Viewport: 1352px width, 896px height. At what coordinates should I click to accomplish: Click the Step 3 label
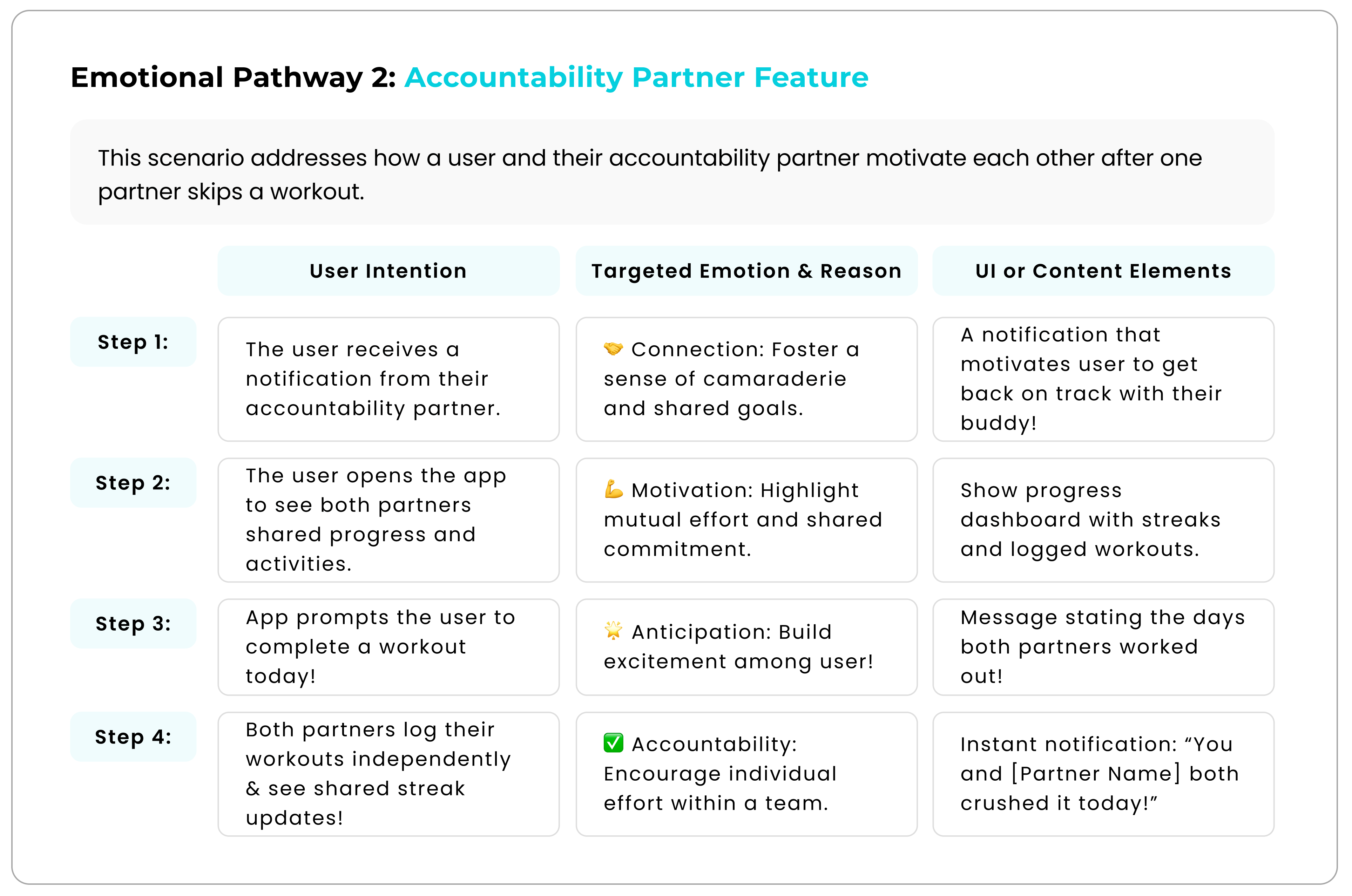pyautogui.click(x=133, y=623)
